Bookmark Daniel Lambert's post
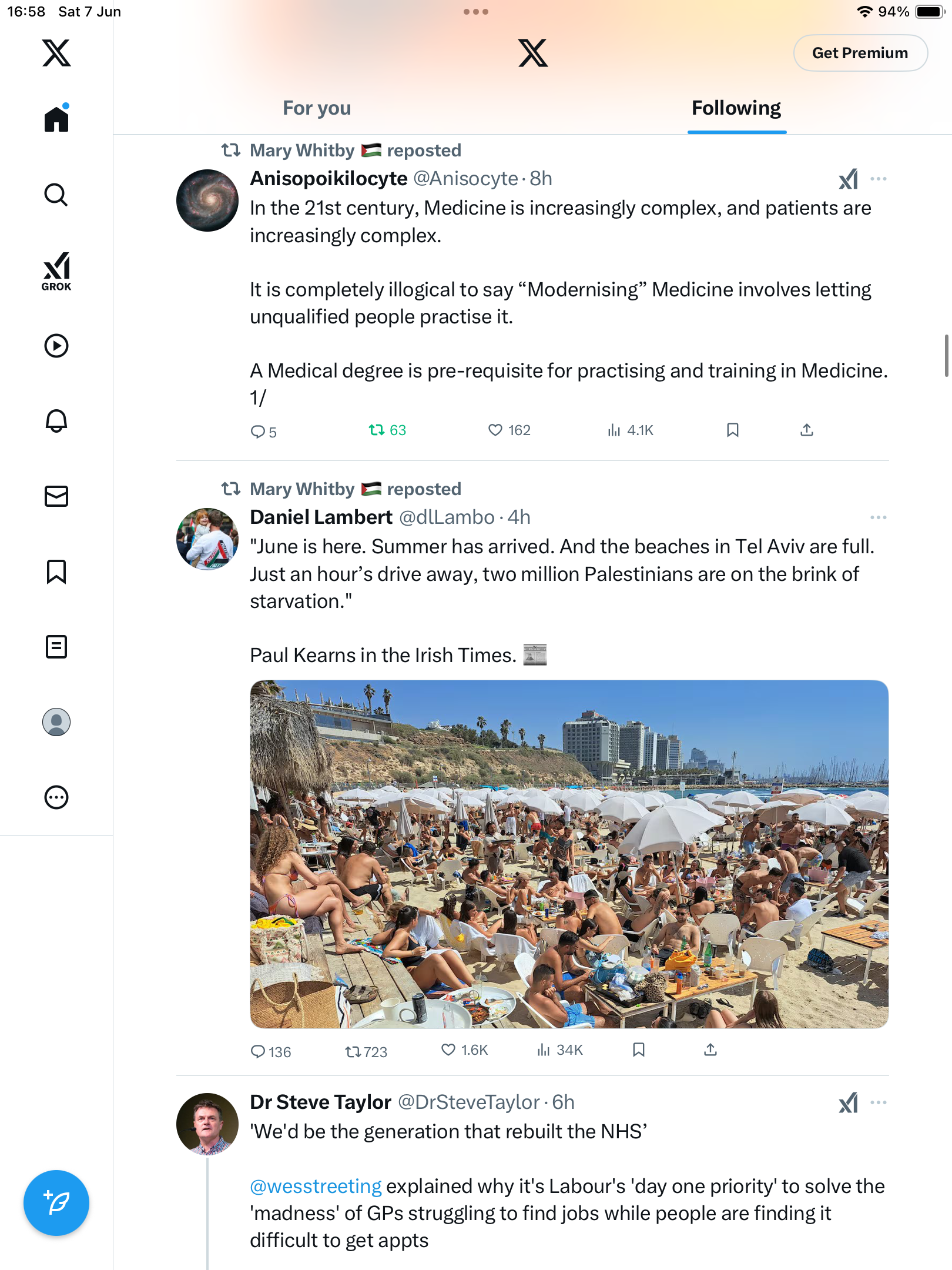952x1270 pixels. pos(639,1050)
